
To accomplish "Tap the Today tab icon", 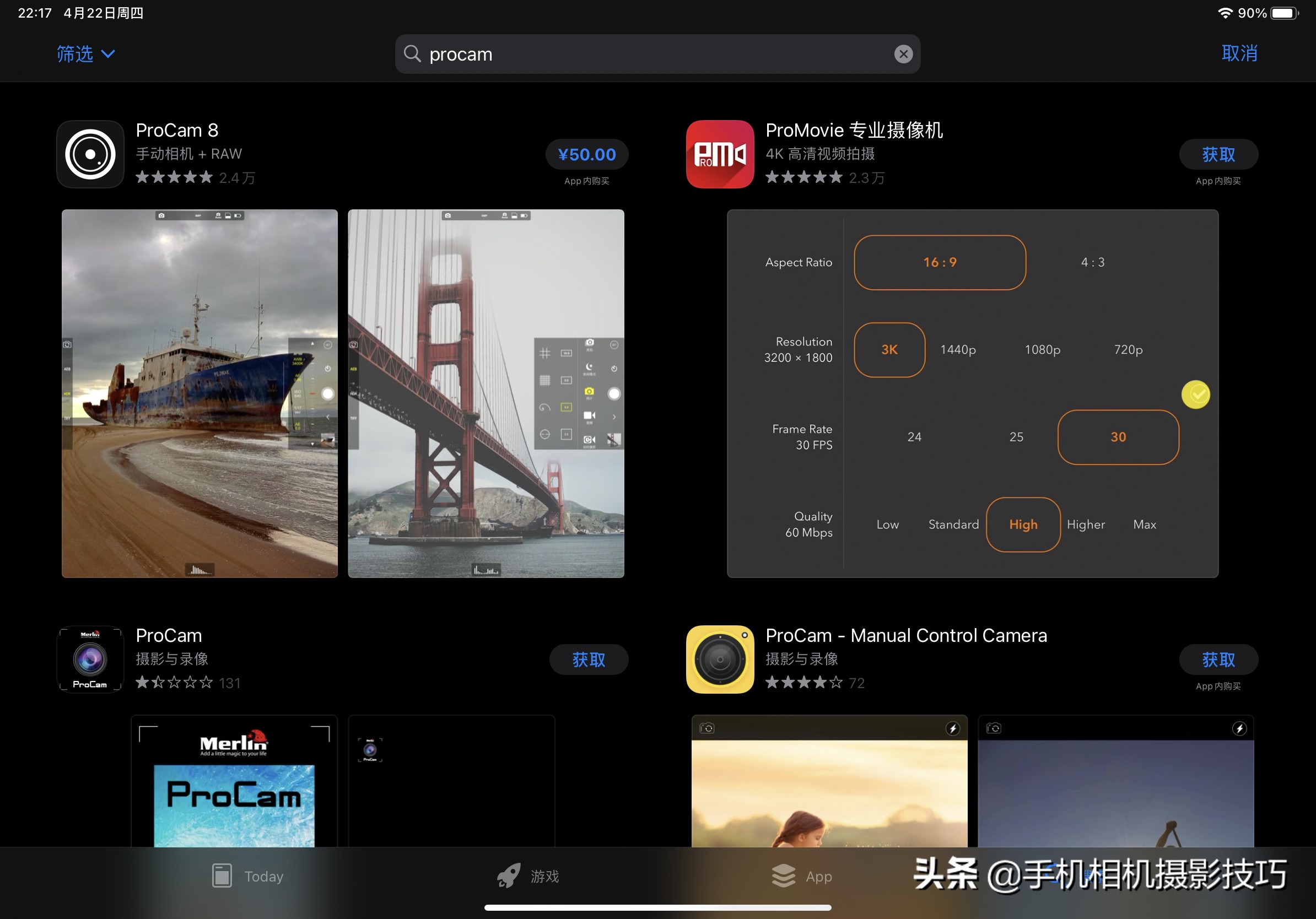I will [x=222, y=875].
